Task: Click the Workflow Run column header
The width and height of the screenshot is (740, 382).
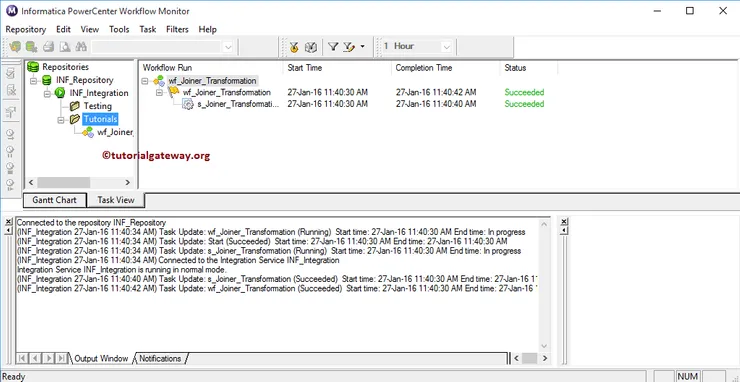Action: (210, 68)
